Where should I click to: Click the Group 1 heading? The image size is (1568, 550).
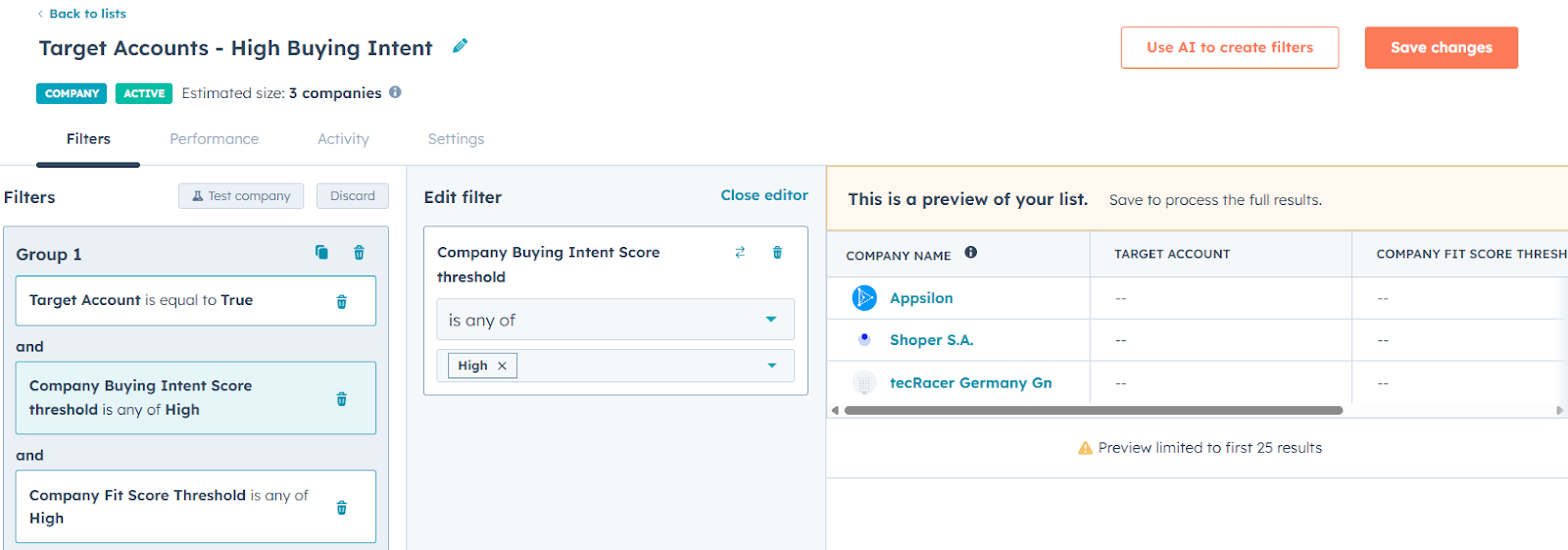click(49, 254)
